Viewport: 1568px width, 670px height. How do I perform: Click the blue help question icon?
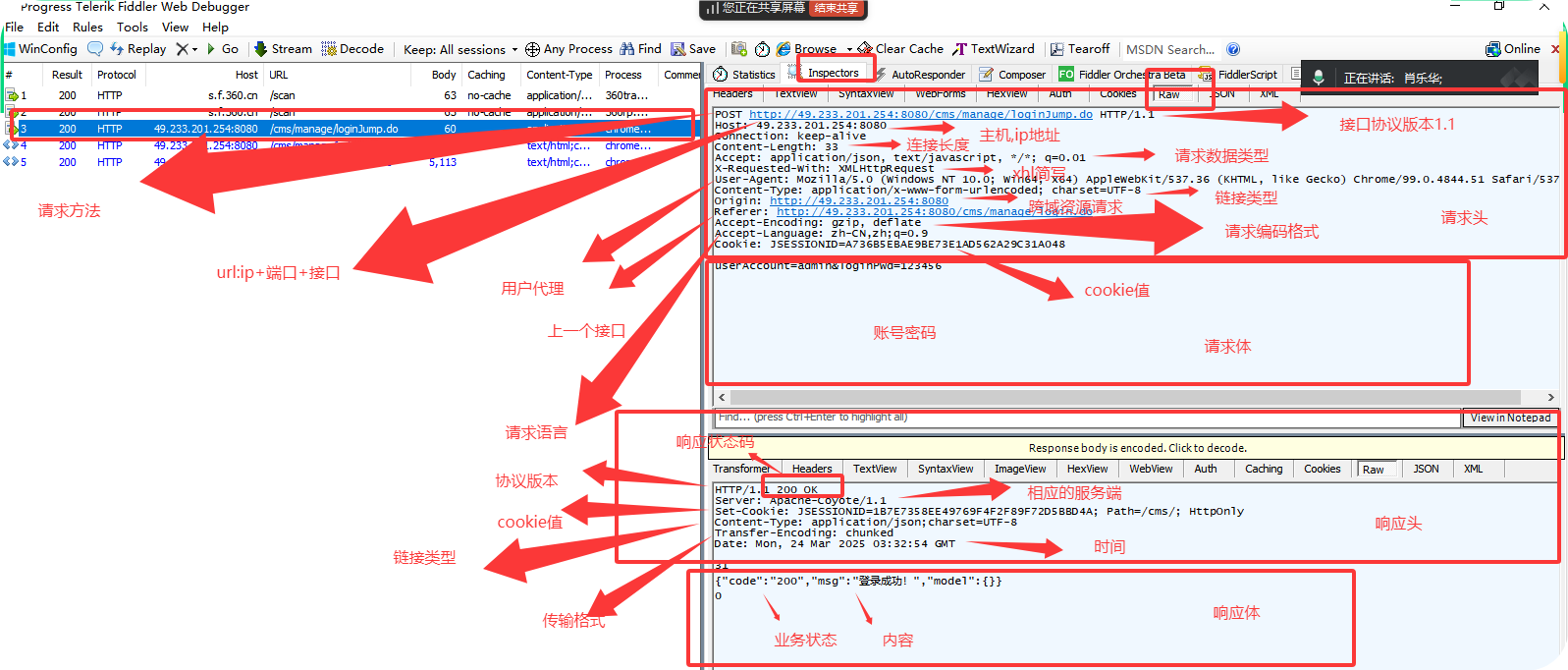point(1233,49)
